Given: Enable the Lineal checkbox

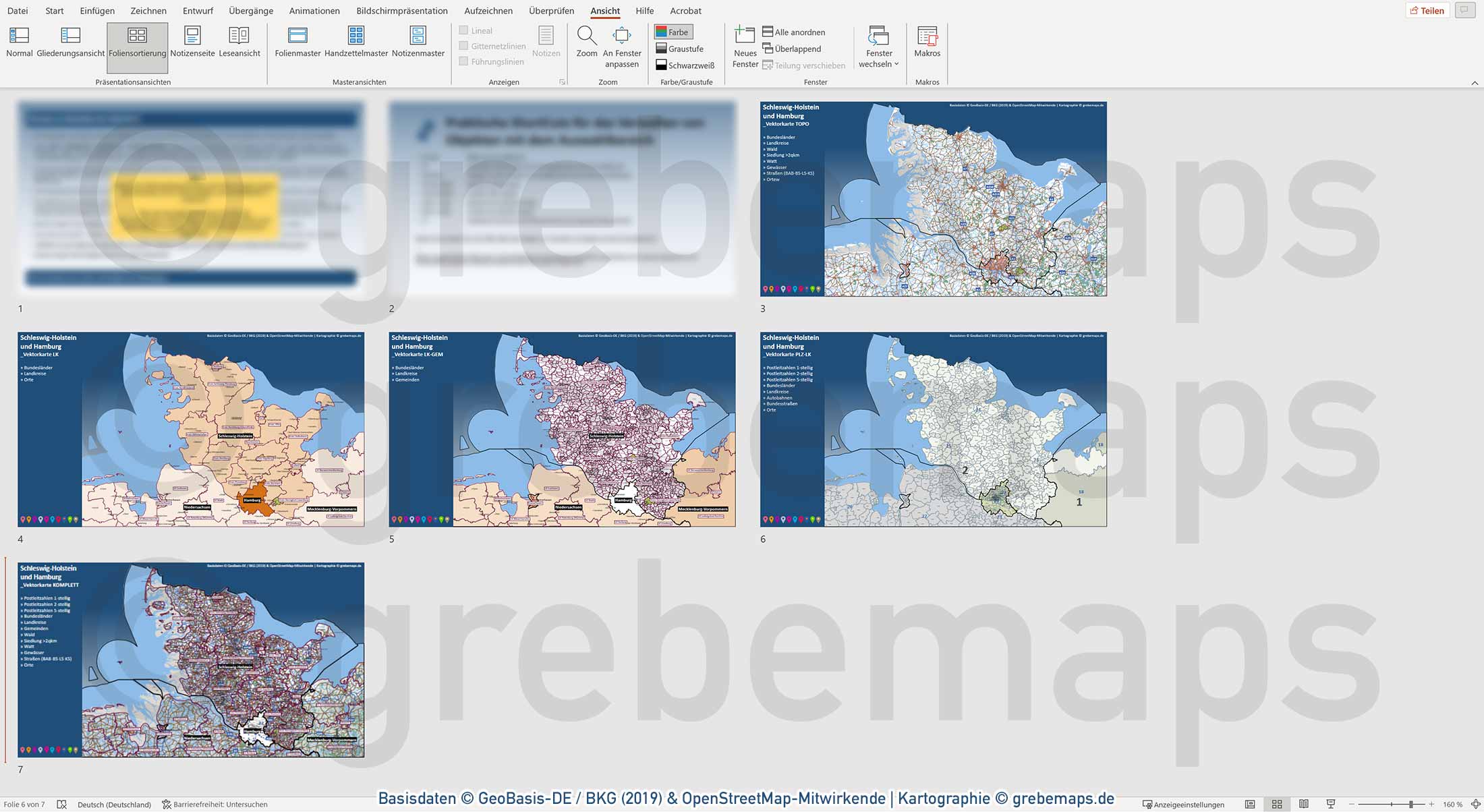Looking at the screenshot, I should 463,30.
